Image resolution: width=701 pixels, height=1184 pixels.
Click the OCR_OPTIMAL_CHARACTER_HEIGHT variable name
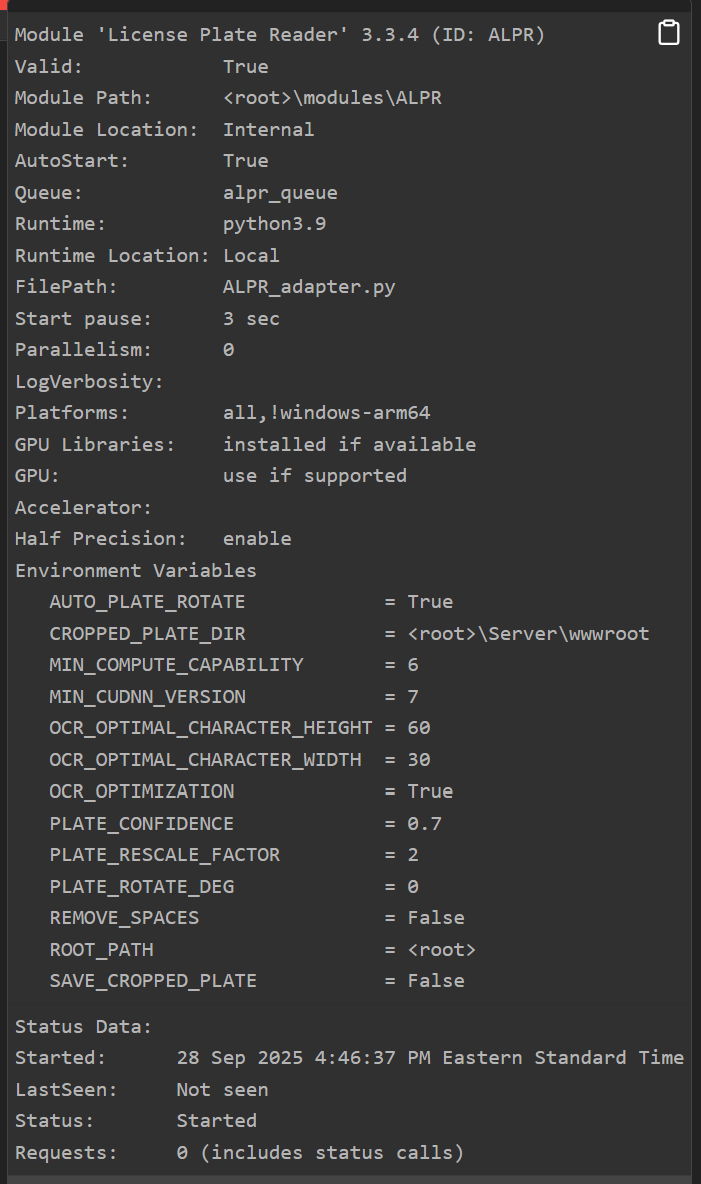pyautogui.click(x=210, y=728)
